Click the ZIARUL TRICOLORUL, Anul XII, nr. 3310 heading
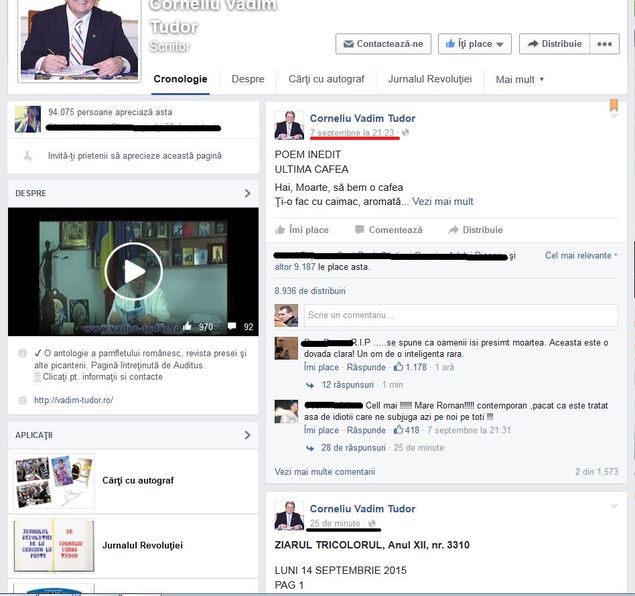This screenshot has height=596, width=635. coord(372,545)
